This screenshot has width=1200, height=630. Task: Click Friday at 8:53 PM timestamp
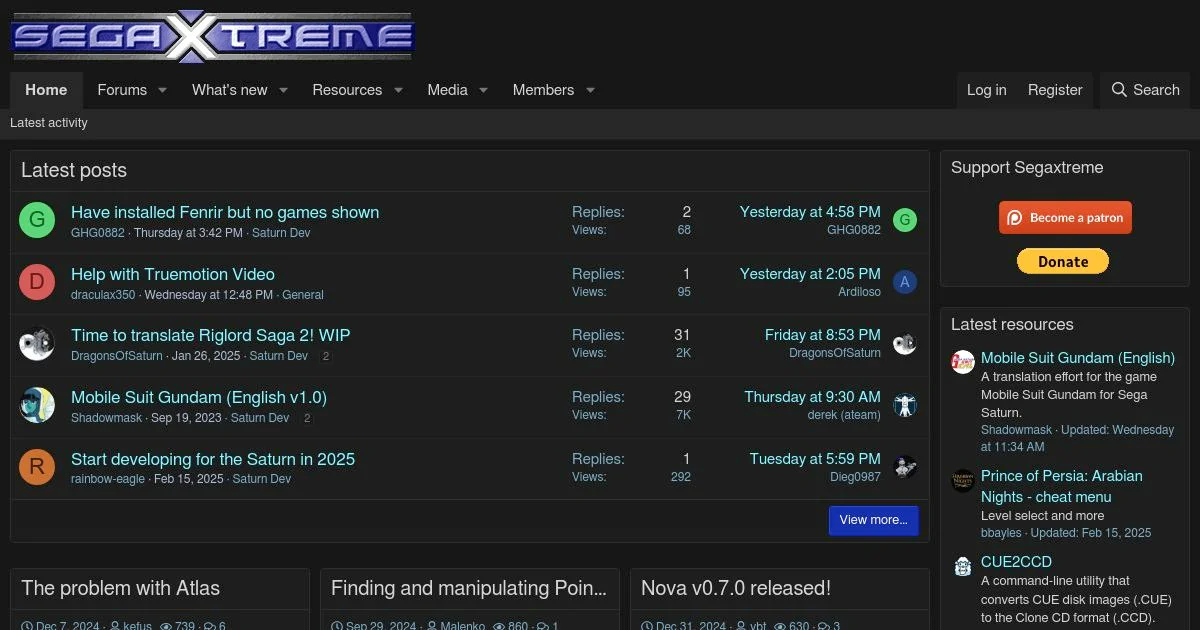point(823,335)
